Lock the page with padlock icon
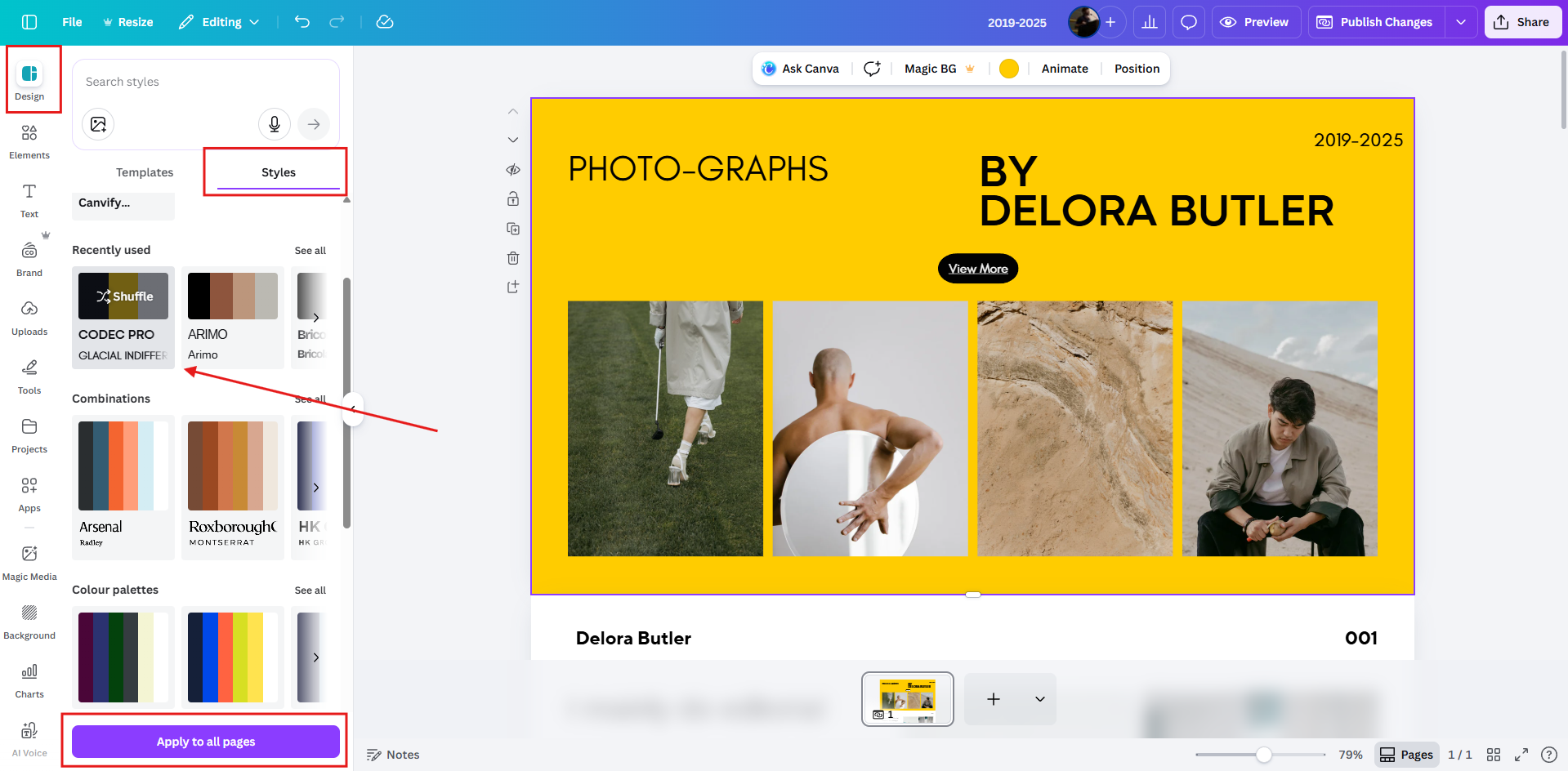 coord(513,199)
